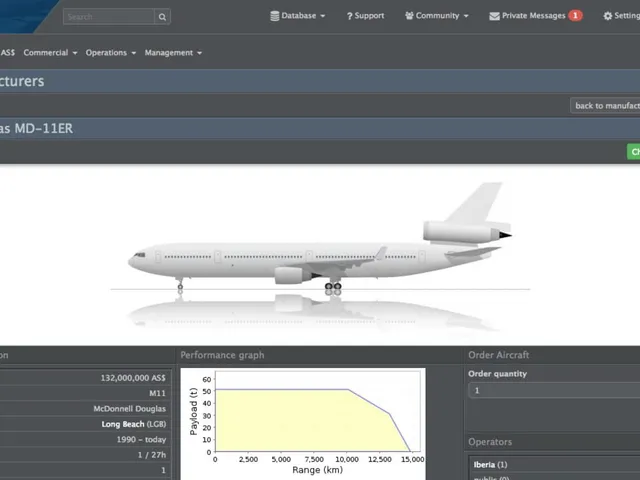Click the back to manufacturers button

click(605, 106)
